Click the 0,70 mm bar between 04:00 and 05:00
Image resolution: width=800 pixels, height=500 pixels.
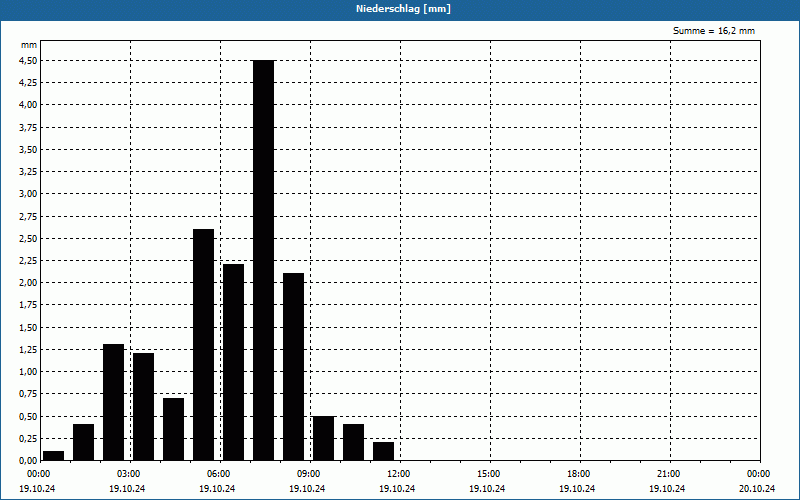pos(173,429)
